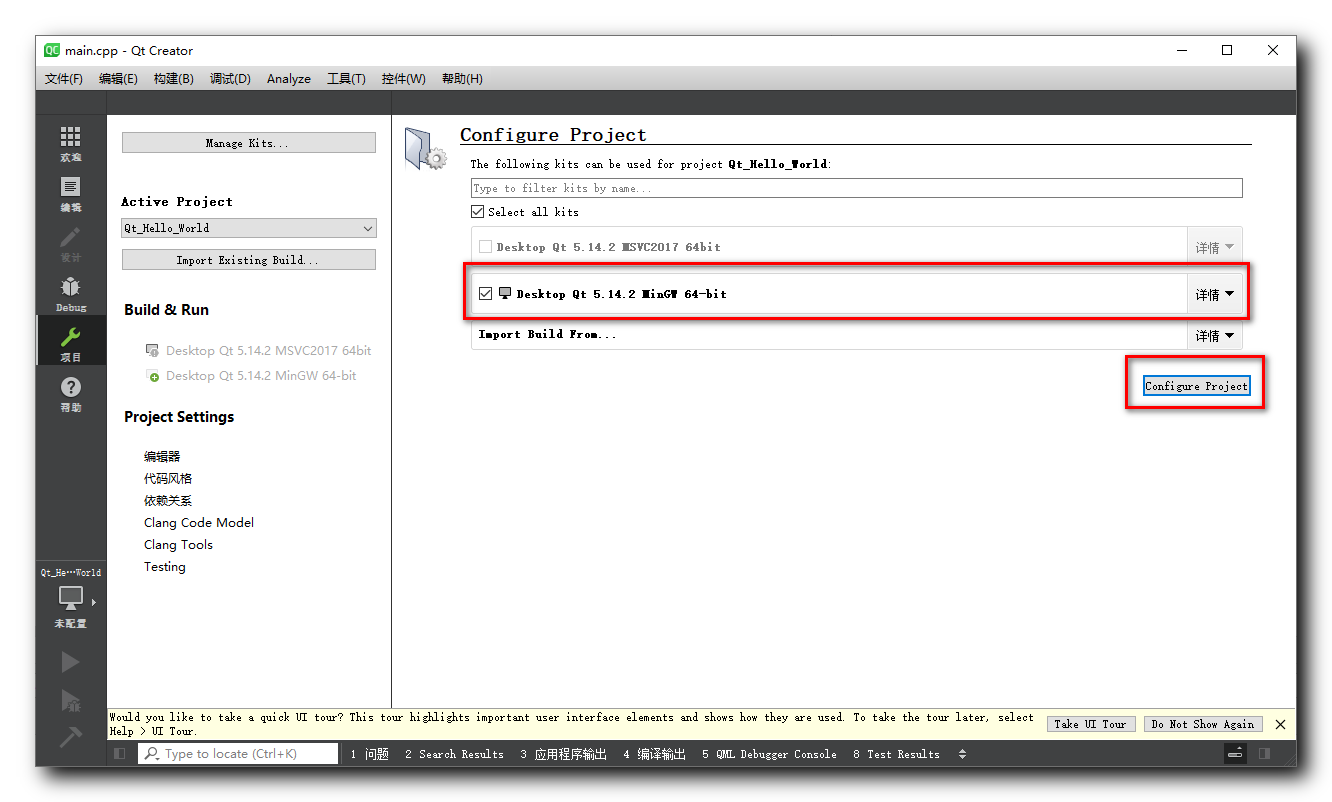Open the Welcome (欢迎) mode
Viewport: 1332px width, 802px height.
pyautogui.click(x=70, y=143)
